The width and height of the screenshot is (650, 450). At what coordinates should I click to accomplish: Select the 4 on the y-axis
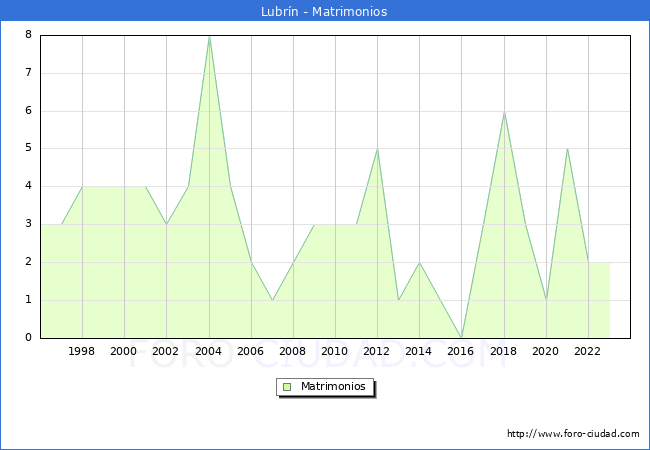pyautogui.click(x=29, y=186)
